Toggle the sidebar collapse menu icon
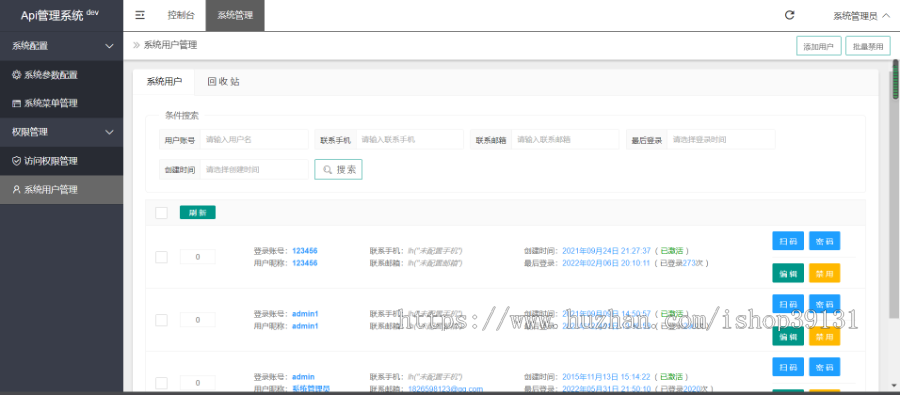This screenshot has width=900, height=395. (140, 16)
